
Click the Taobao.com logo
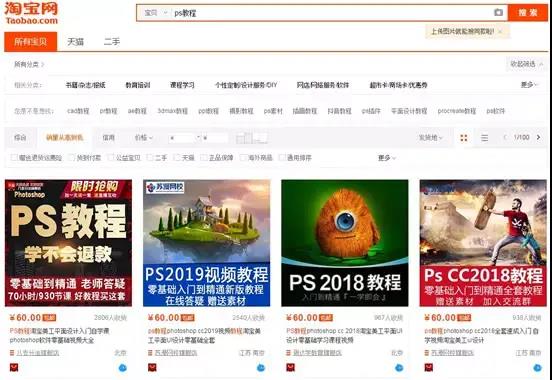(x=31, y=13)
